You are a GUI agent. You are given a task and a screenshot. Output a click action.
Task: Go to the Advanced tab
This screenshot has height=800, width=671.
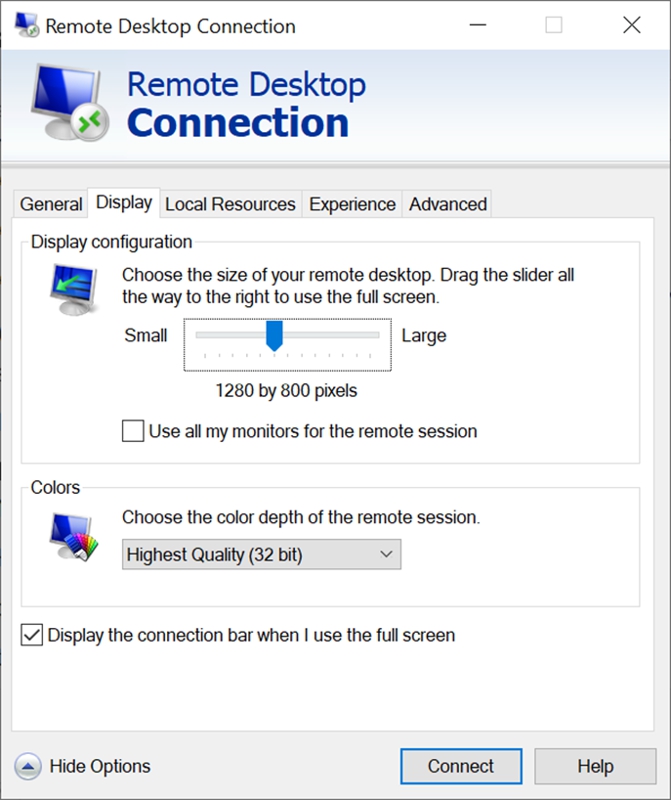click(x=448, y=204)
